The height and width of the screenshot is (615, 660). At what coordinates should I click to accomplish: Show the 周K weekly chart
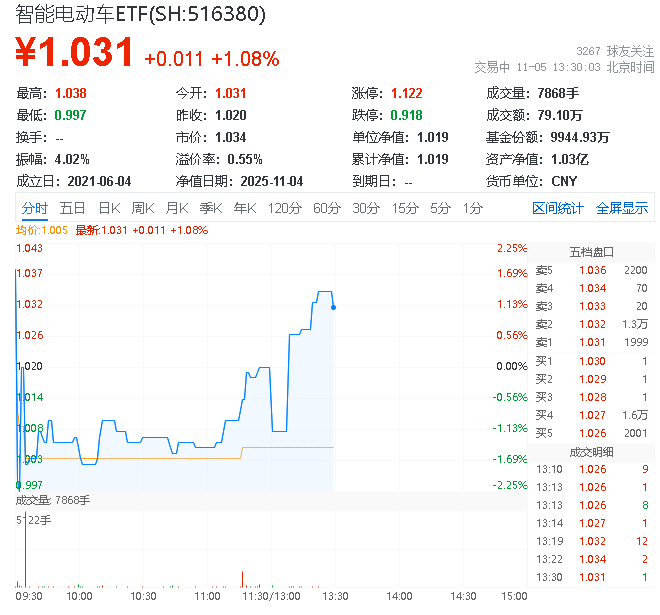(143, 208)
